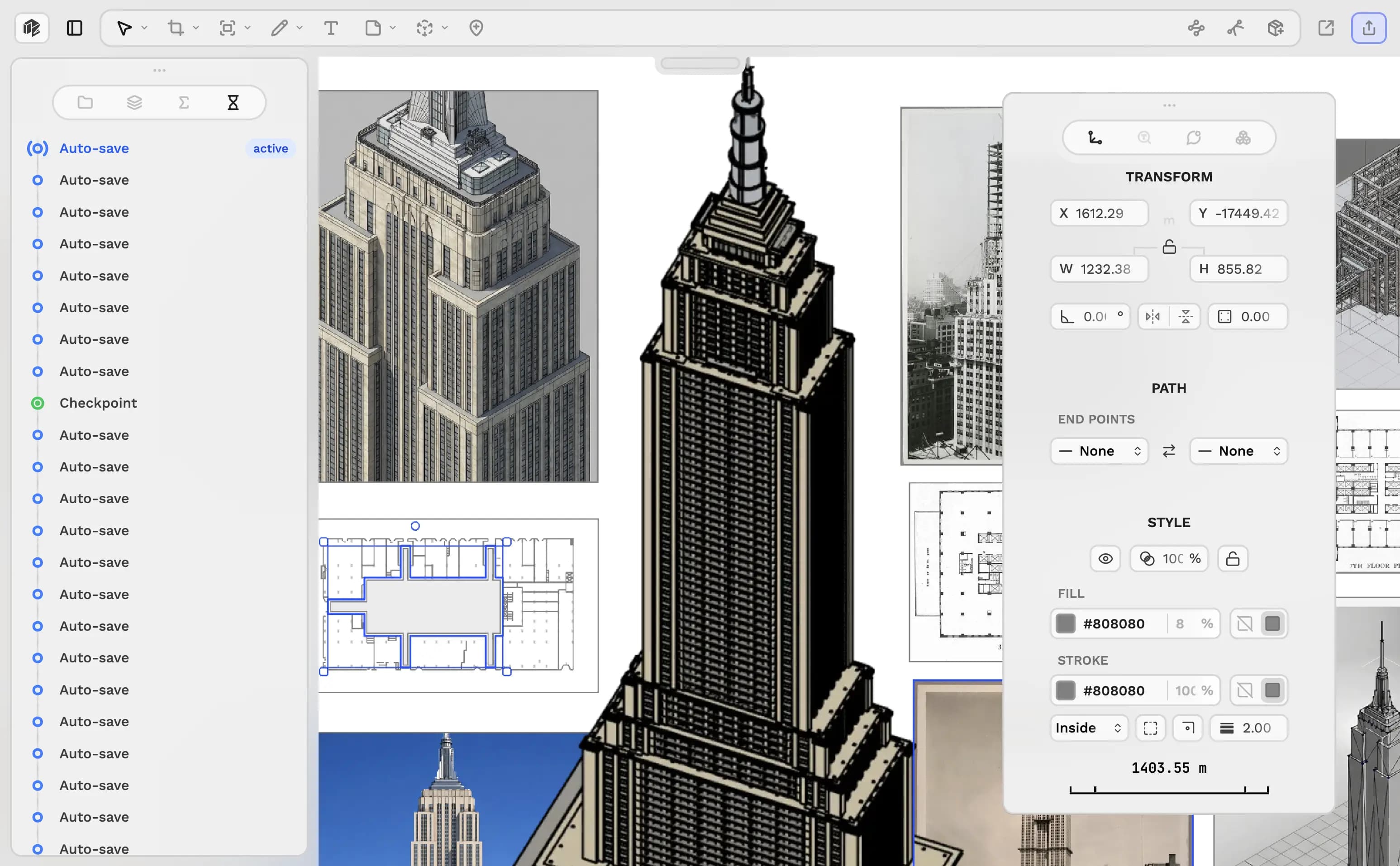
Task: Toggle dashed stroke style
Action: [x=1150, y=728]
